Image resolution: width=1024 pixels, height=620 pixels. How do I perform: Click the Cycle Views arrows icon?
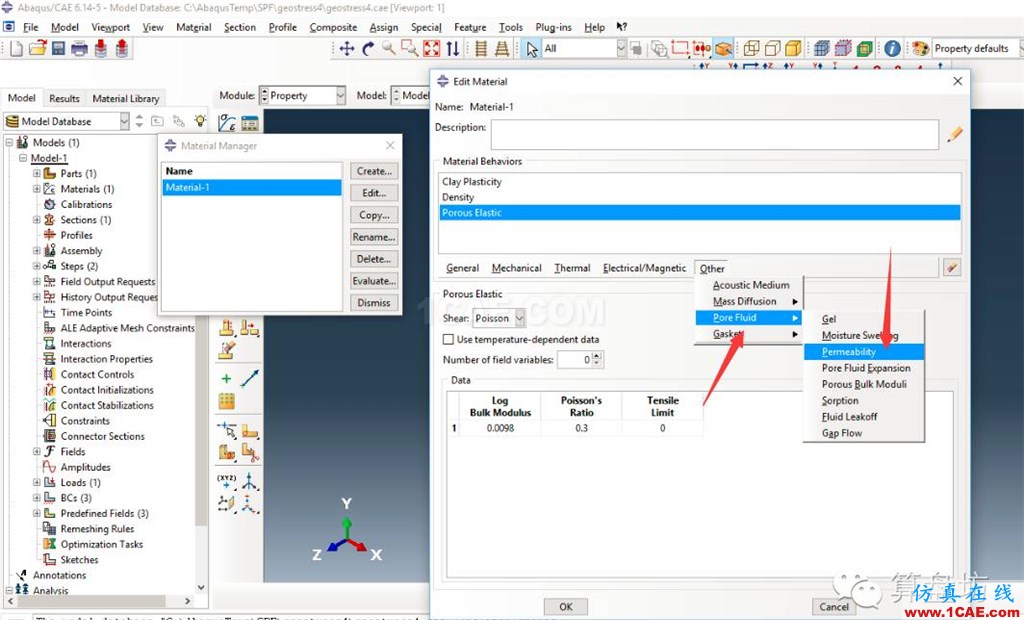point(453,48)
